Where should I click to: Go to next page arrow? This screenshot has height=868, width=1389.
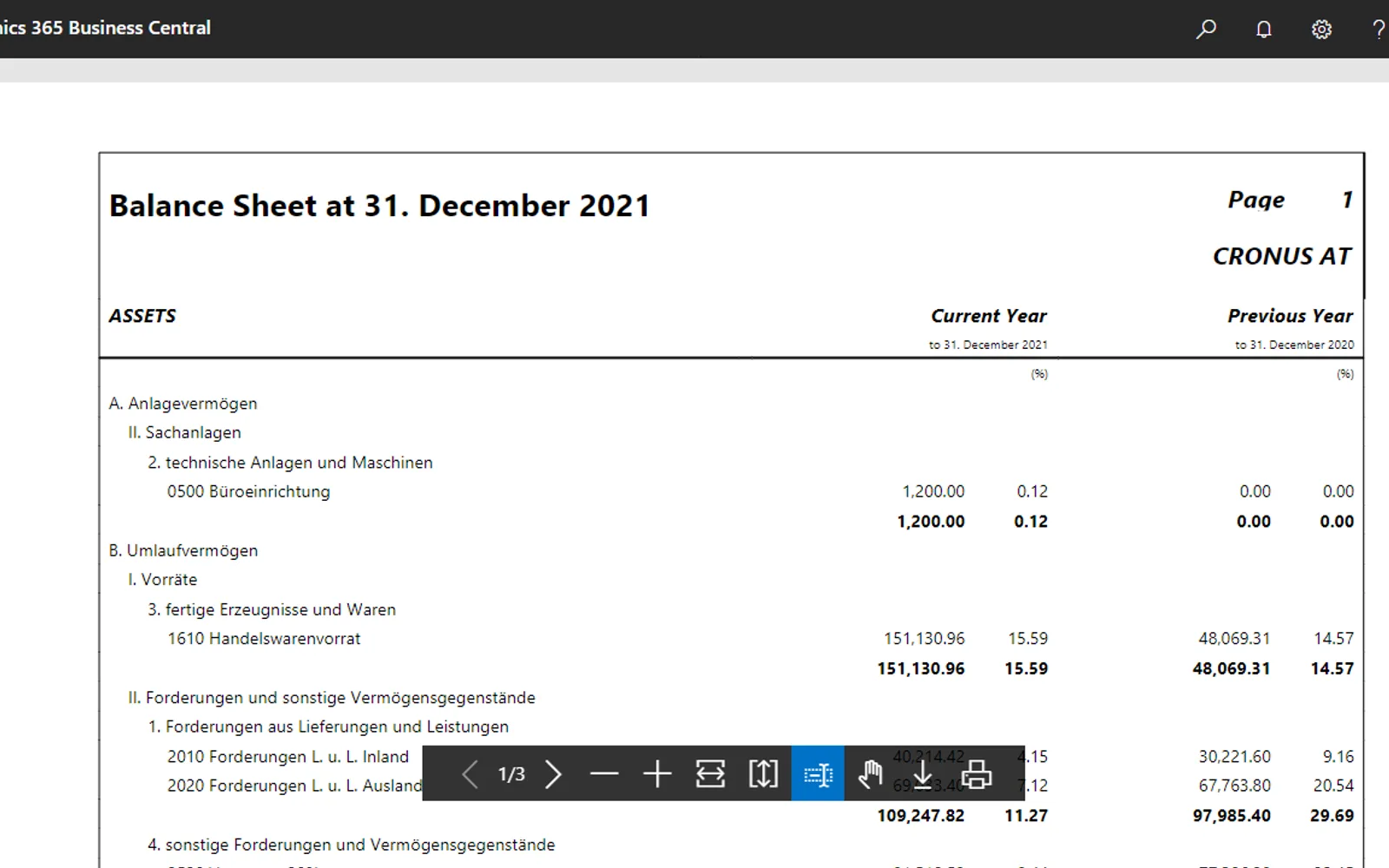pyautogui.click(x=553, y=773)
